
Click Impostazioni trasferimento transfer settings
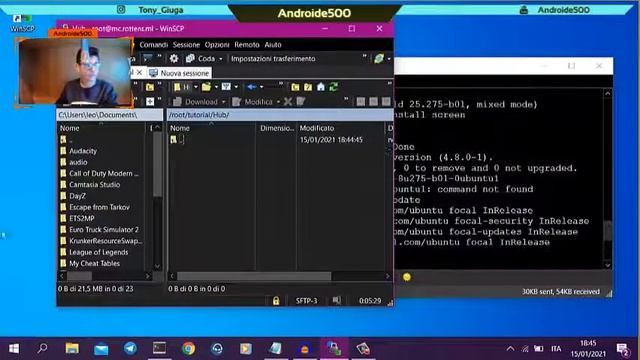pyautogui.click(x=273, y=59)
